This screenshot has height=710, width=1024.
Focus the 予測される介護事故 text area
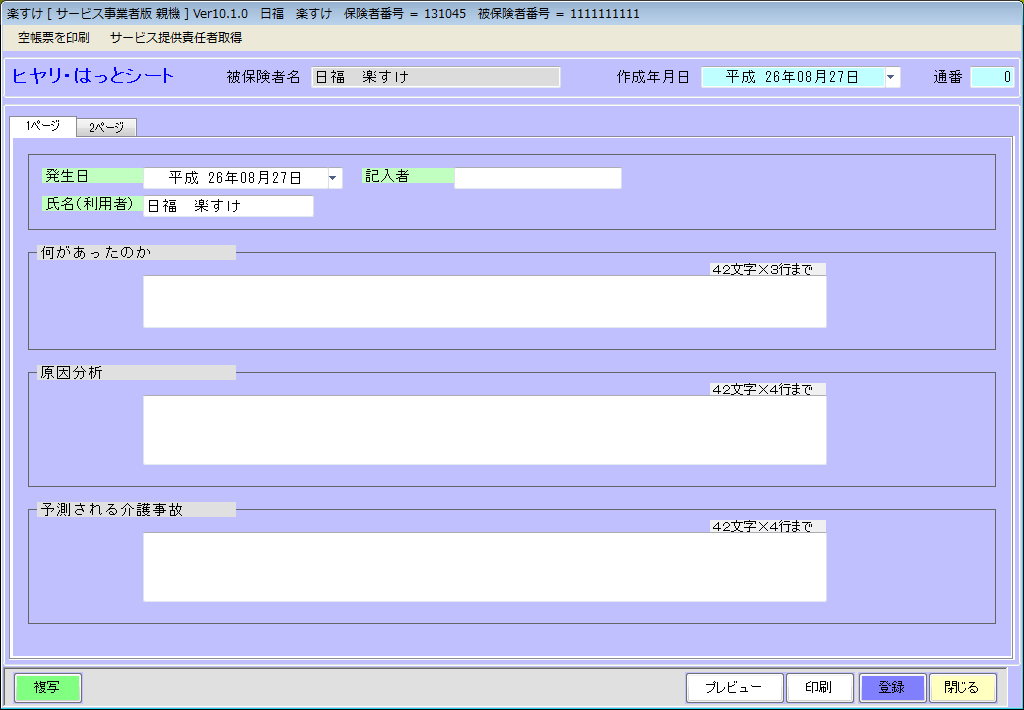[485, 567]
